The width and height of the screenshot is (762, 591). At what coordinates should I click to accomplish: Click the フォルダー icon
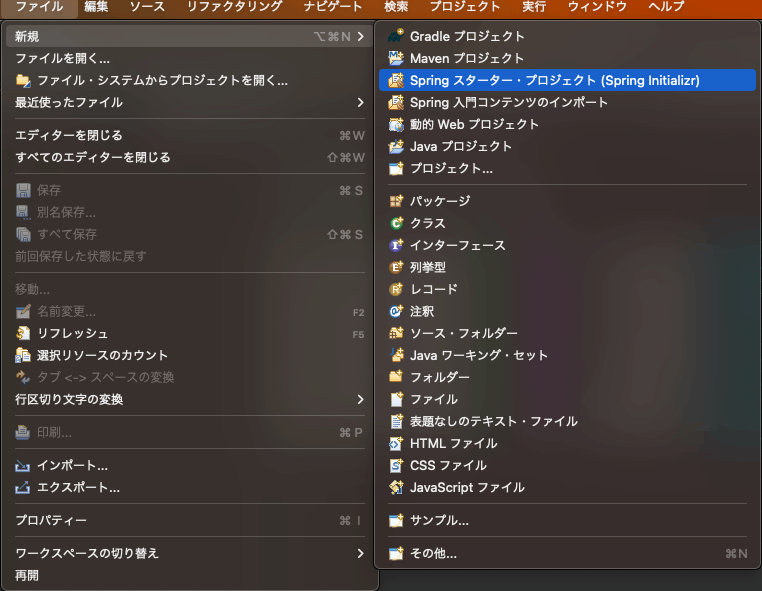(396, 377)
